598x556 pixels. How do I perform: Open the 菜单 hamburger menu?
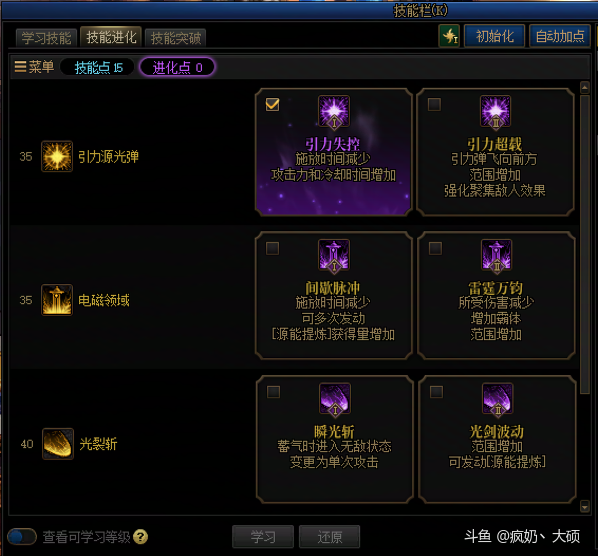(x=34, y=67)
